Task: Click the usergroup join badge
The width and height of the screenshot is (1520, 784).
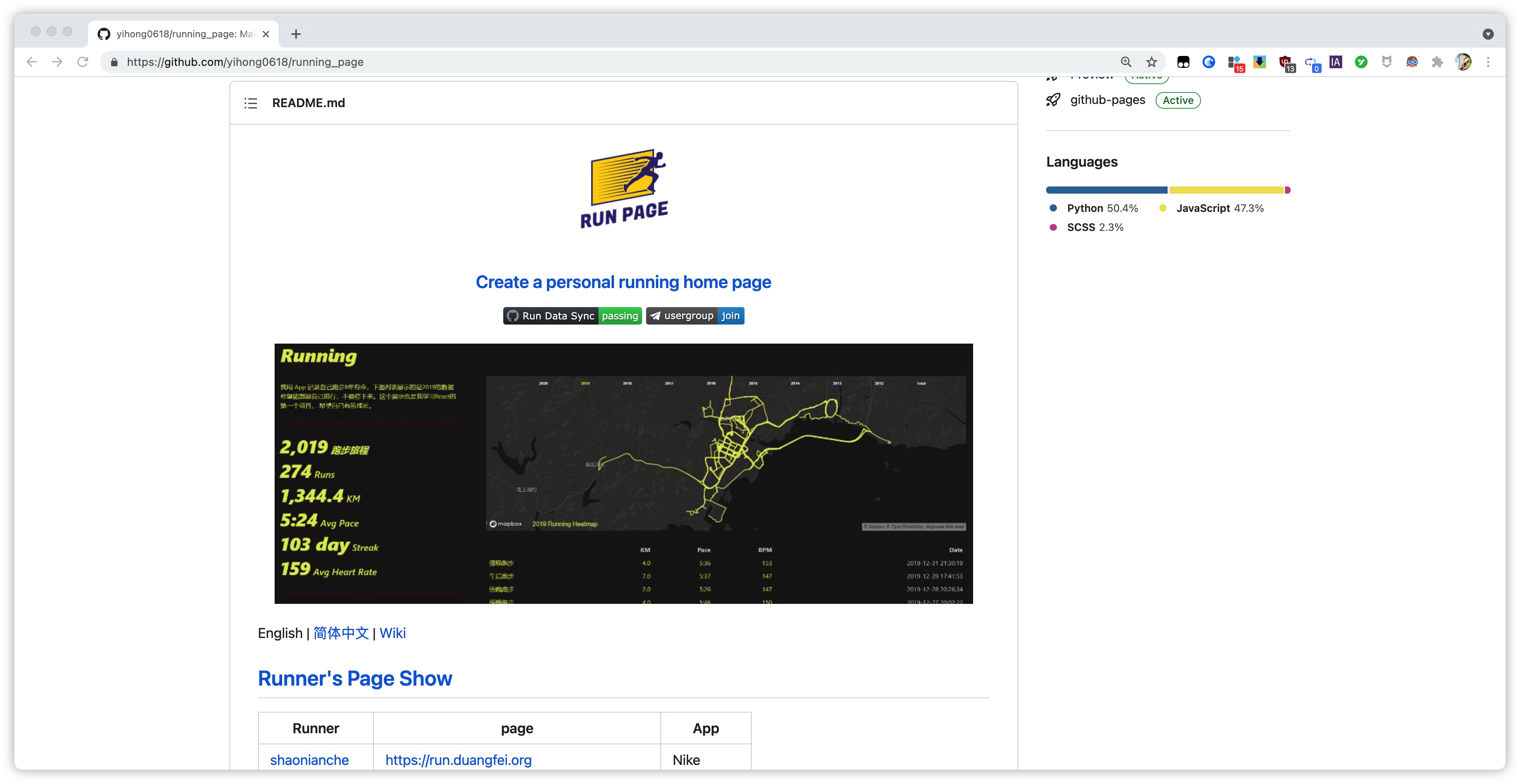Action: (695, 316)
